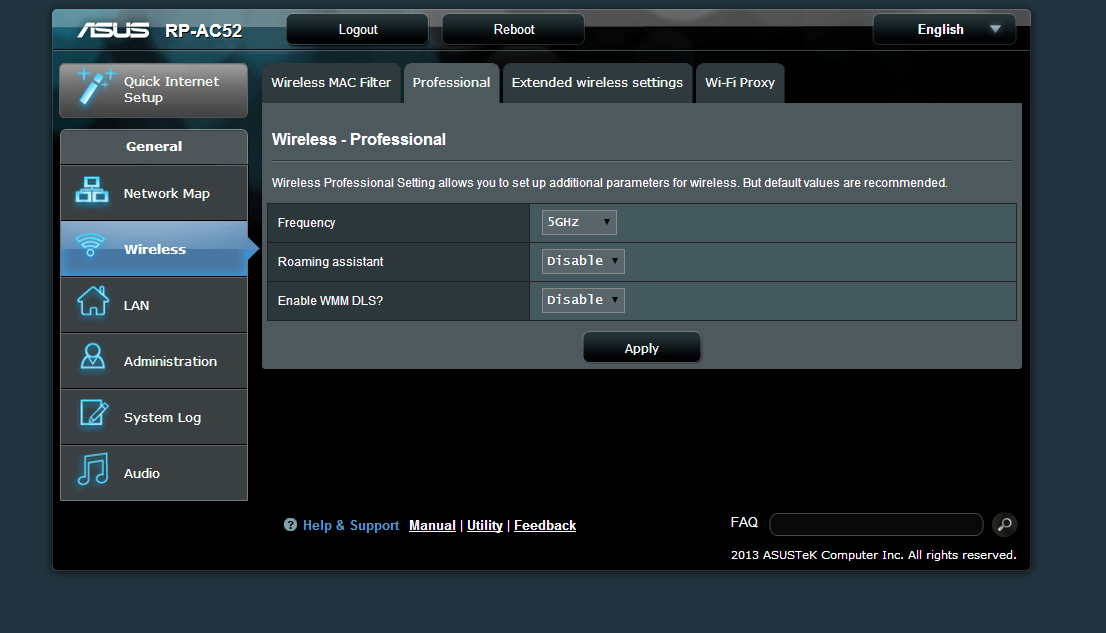
Task: Open the Manual link
Action: click(432, 526)
